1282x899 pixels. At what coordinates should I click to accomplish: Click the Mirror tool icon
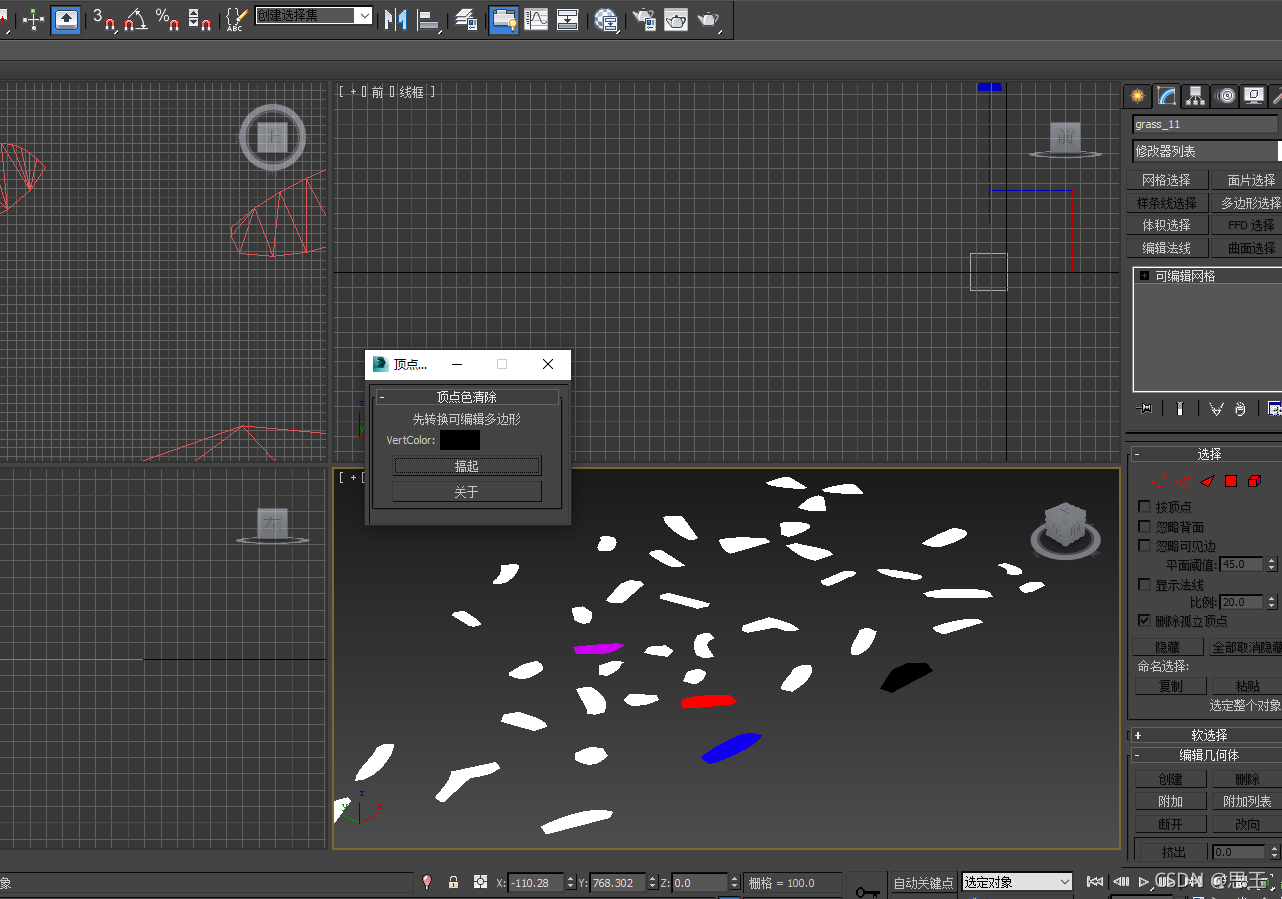tap(396, 19)
